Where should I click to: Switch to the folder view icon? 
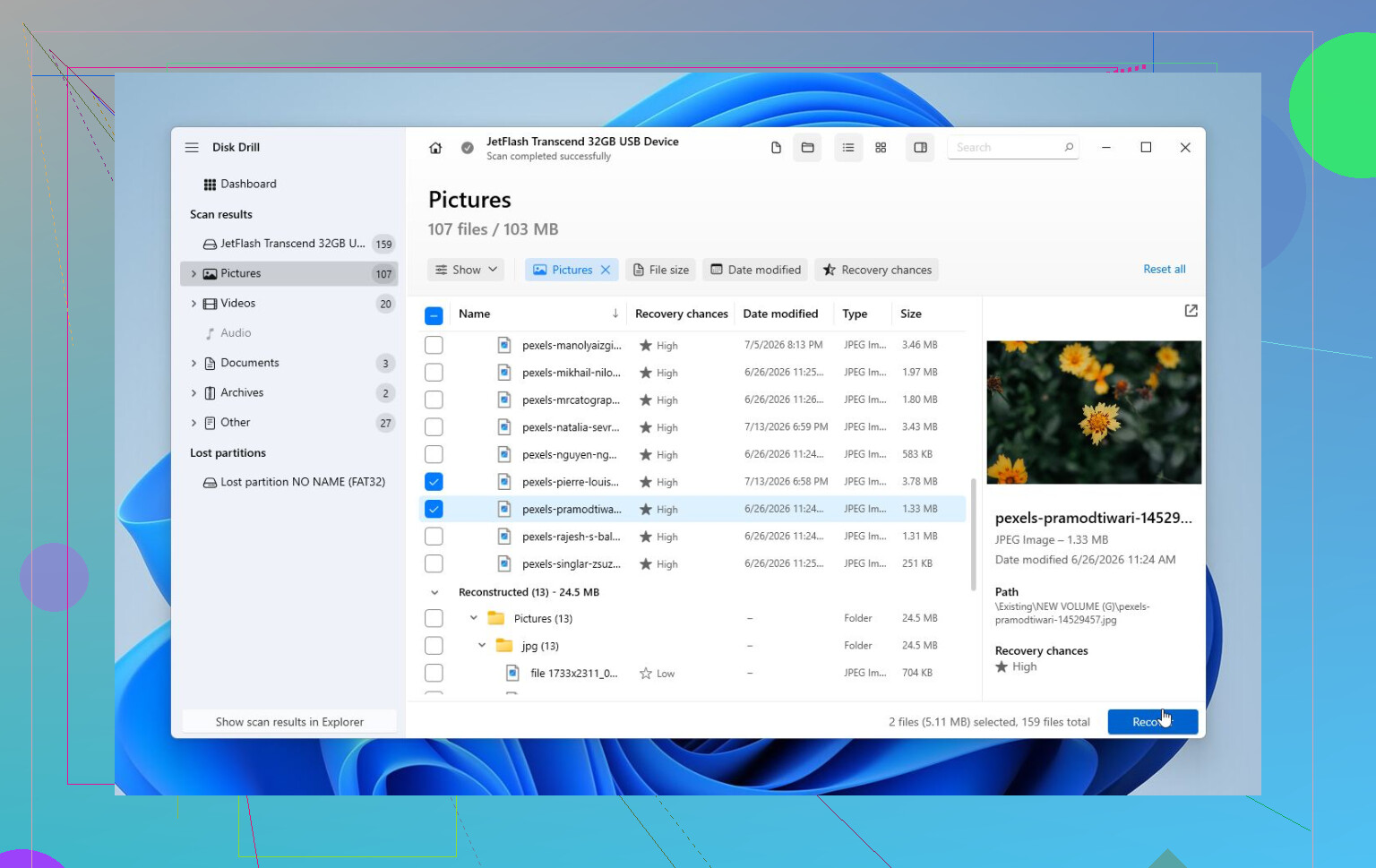[x=807, y=148]
